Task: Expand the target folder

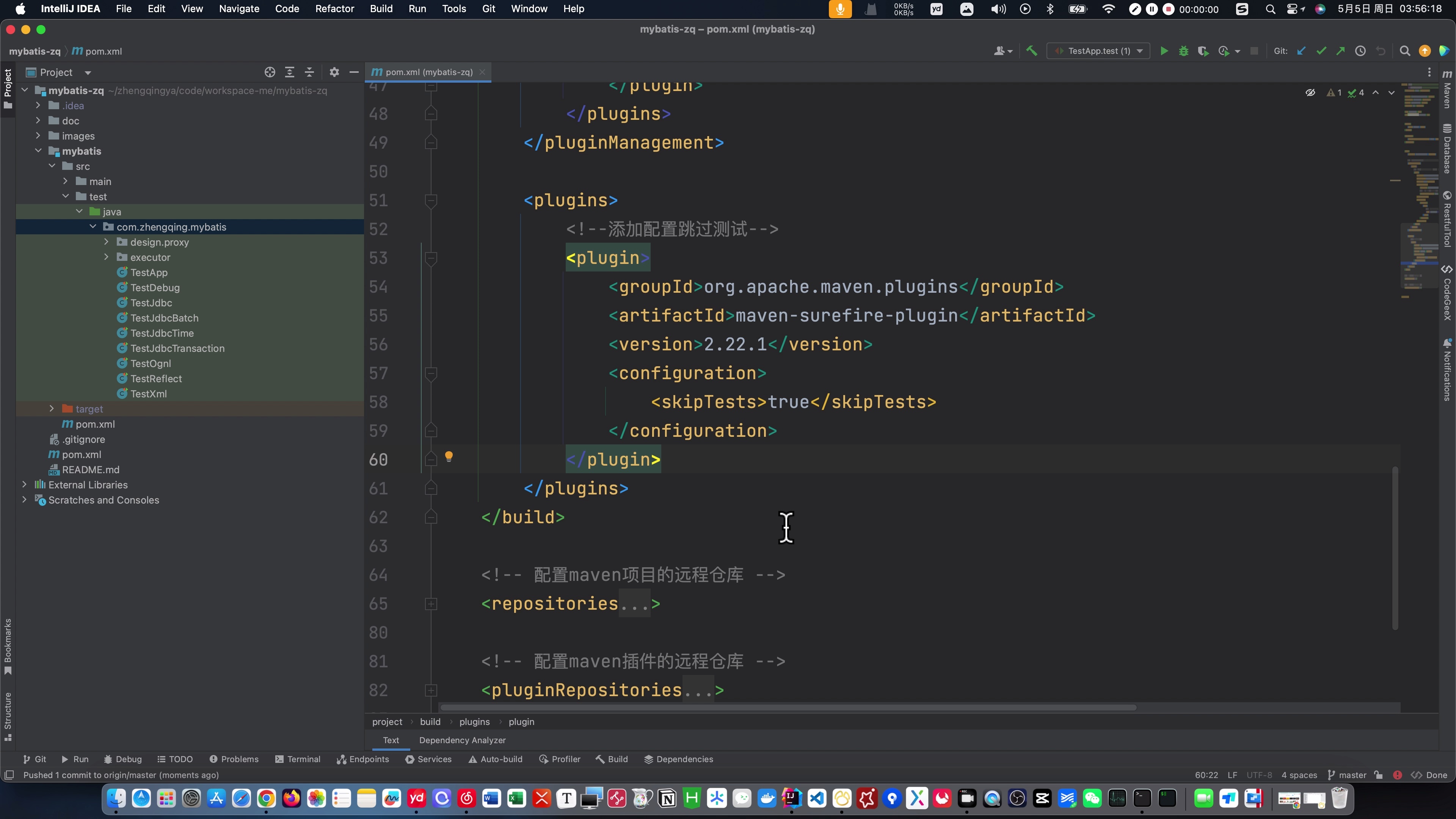Action: click(52, 409)
